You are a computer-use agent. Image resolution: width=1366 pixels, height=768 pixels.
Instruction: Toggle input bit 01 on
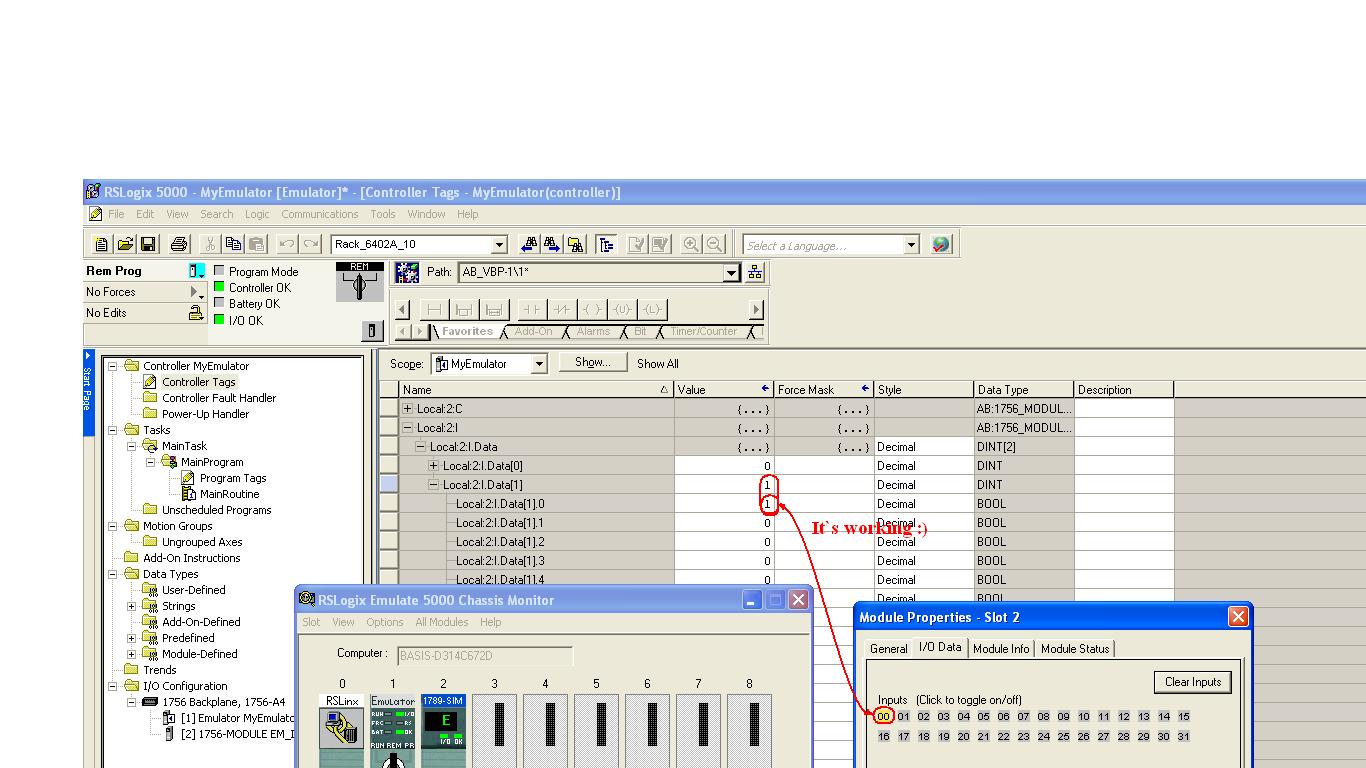click(903, 716)
